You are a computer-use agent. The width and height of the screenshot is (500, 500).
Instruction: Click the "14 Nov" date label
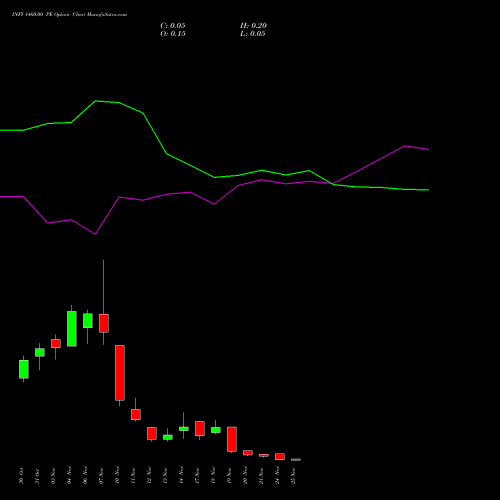pyautogui.click(x=181, y=476)
